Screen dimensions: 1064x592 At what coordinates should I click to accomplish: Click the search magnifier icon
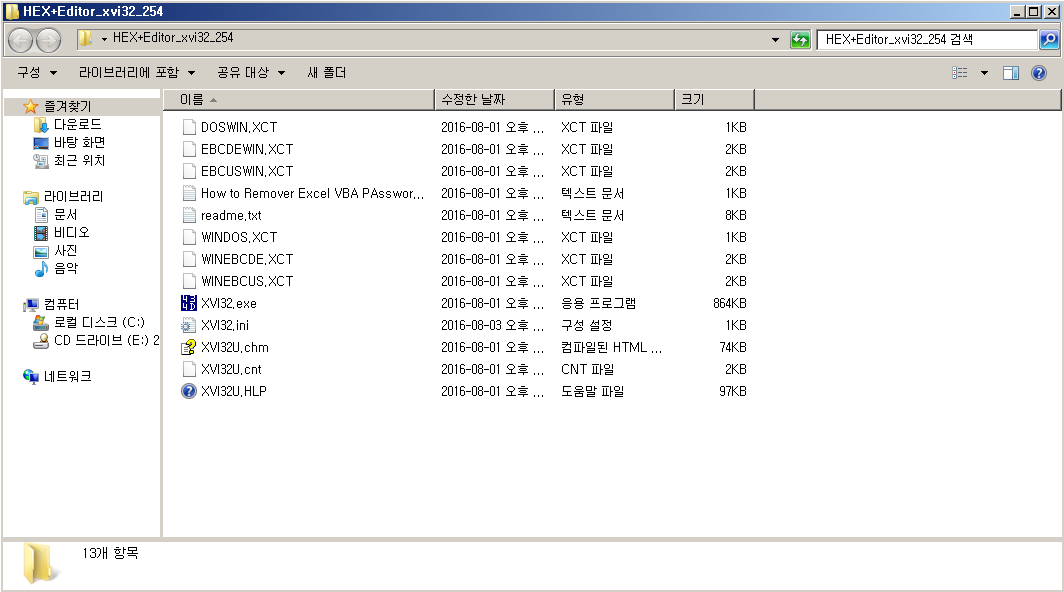tap(1048, 40)
